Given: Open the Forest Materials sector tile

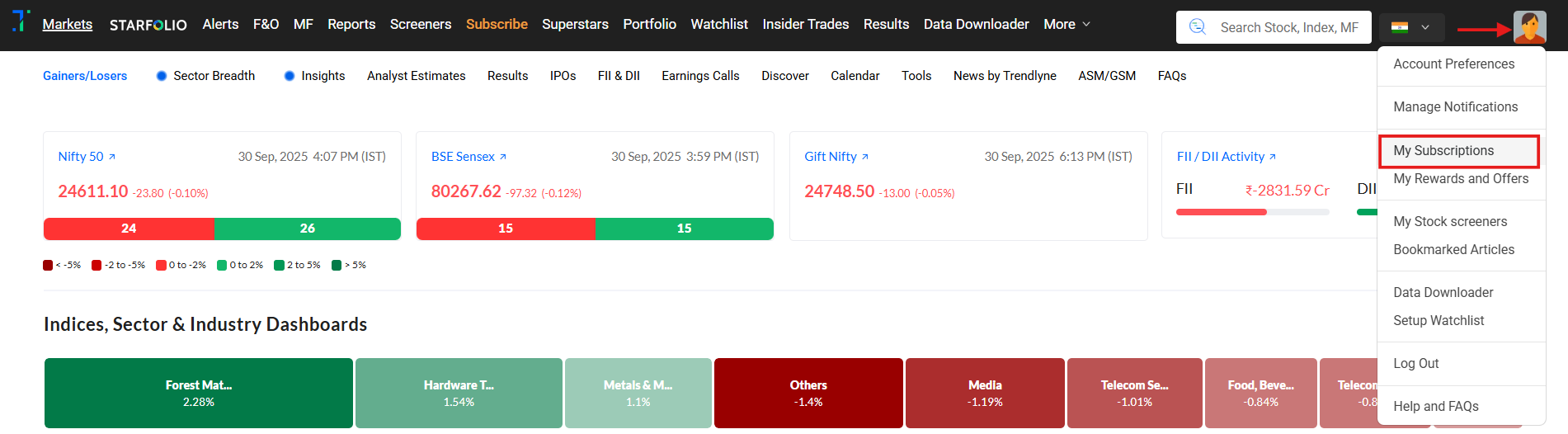Looking at the screenshot, I should (199, 393).
